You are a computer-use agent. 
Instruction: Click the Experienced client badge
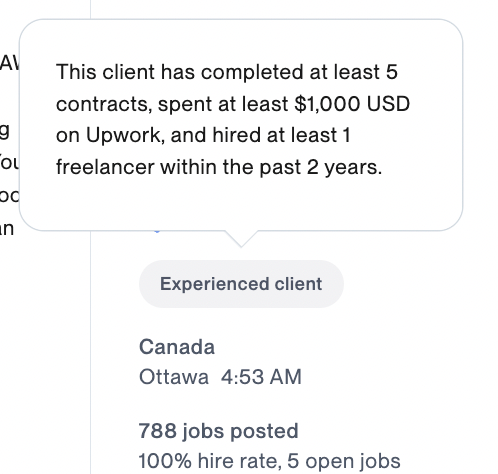241,284
